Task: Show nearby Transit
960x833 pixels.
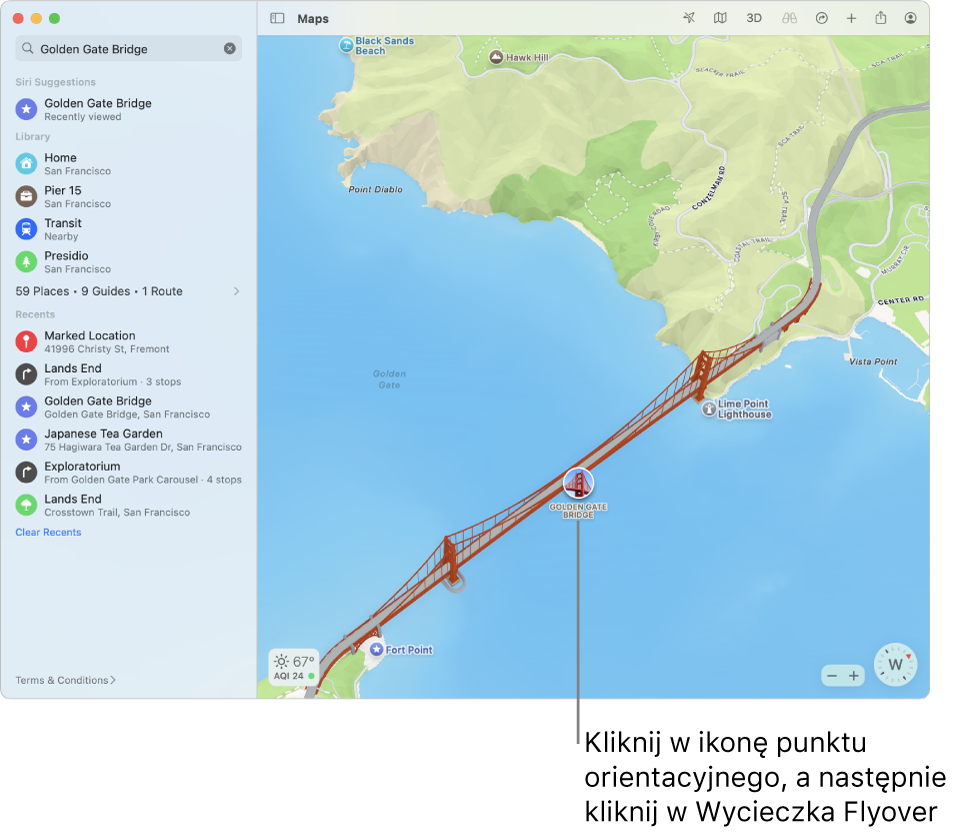Action: coord(129,229)
